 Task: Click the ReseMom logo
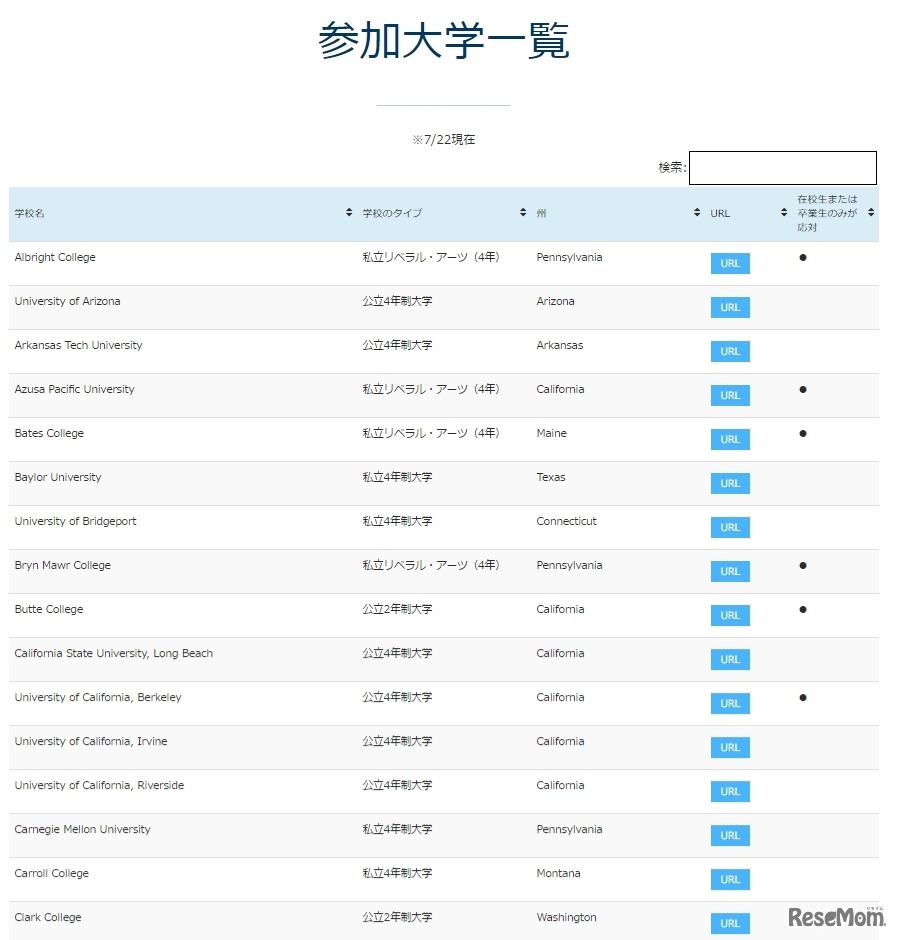coord(838,916)
